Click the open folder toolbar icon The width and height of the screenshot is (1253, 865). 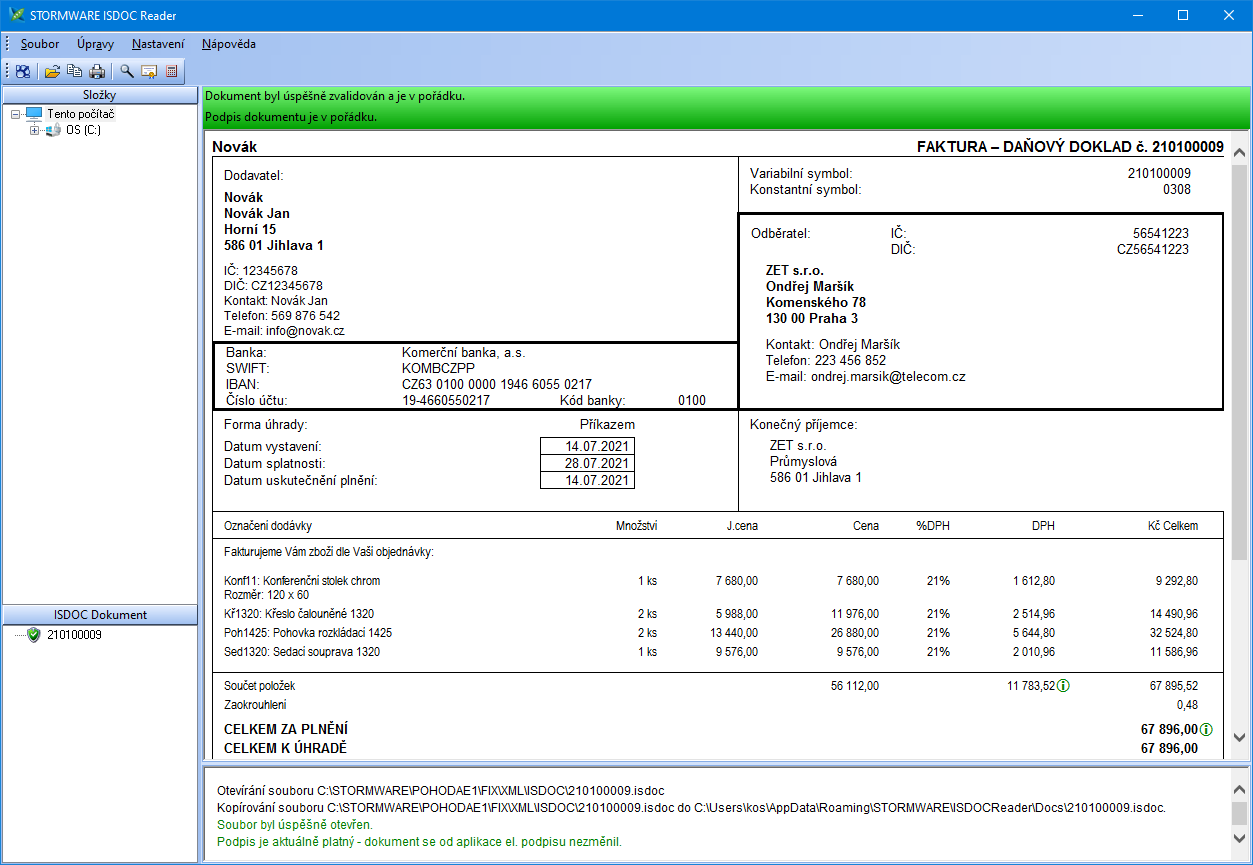52,71
